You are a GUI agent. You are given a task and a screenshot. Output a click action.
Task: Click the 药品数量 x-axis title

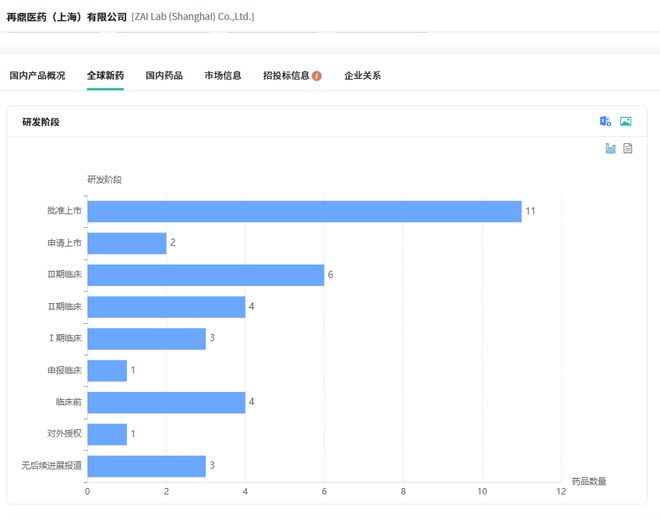[x=589, y=481]
